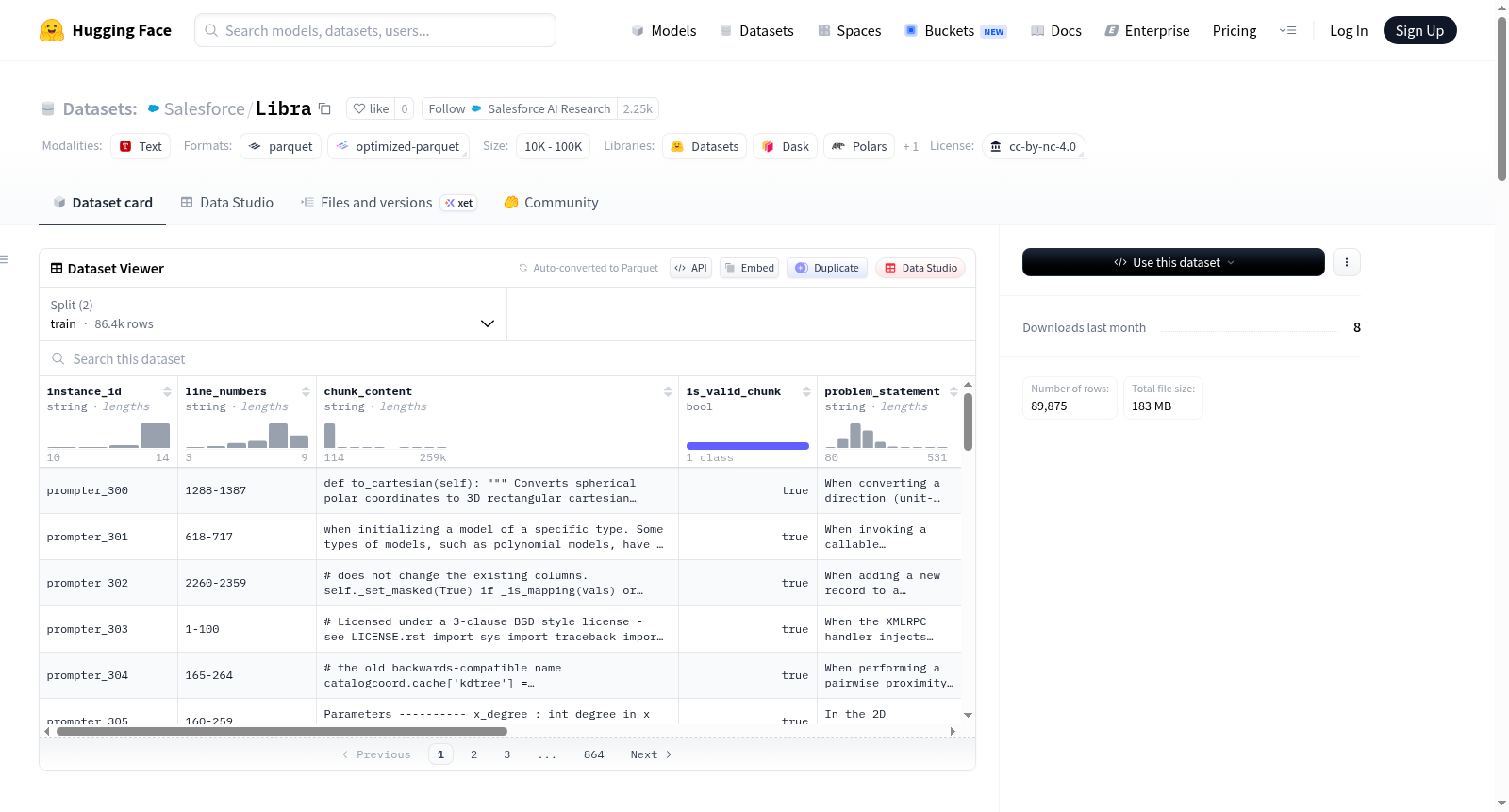Go to Pricing page
The image size is (1509, 812).
click(x=1235, y=30)
